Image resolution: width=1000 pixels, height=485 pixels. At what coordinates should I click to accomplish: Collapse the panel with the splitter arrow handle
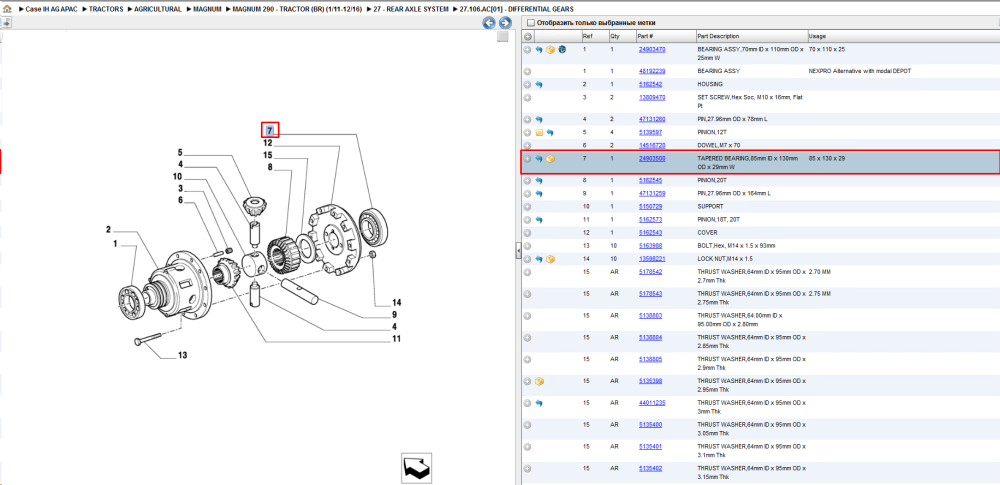click(x=518, y=253)
